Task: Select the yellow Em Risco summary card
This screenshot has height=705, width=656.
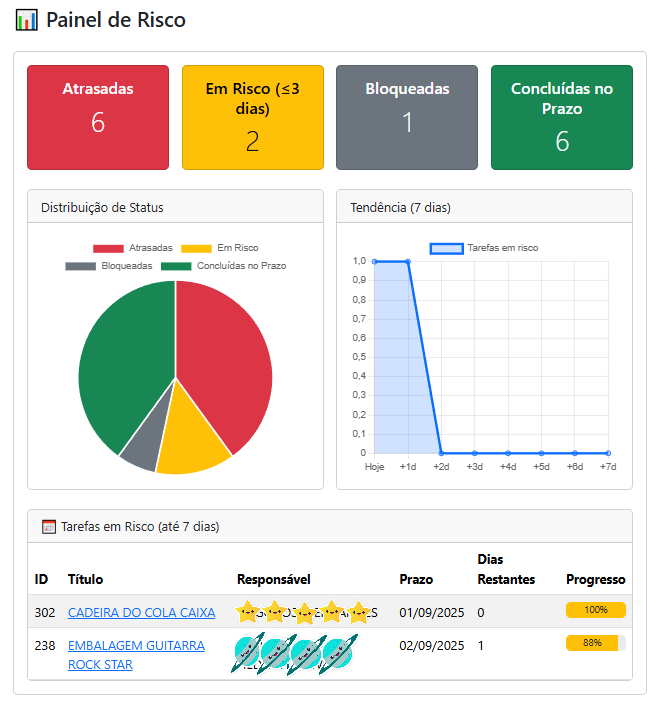Action: pos(252,117)
